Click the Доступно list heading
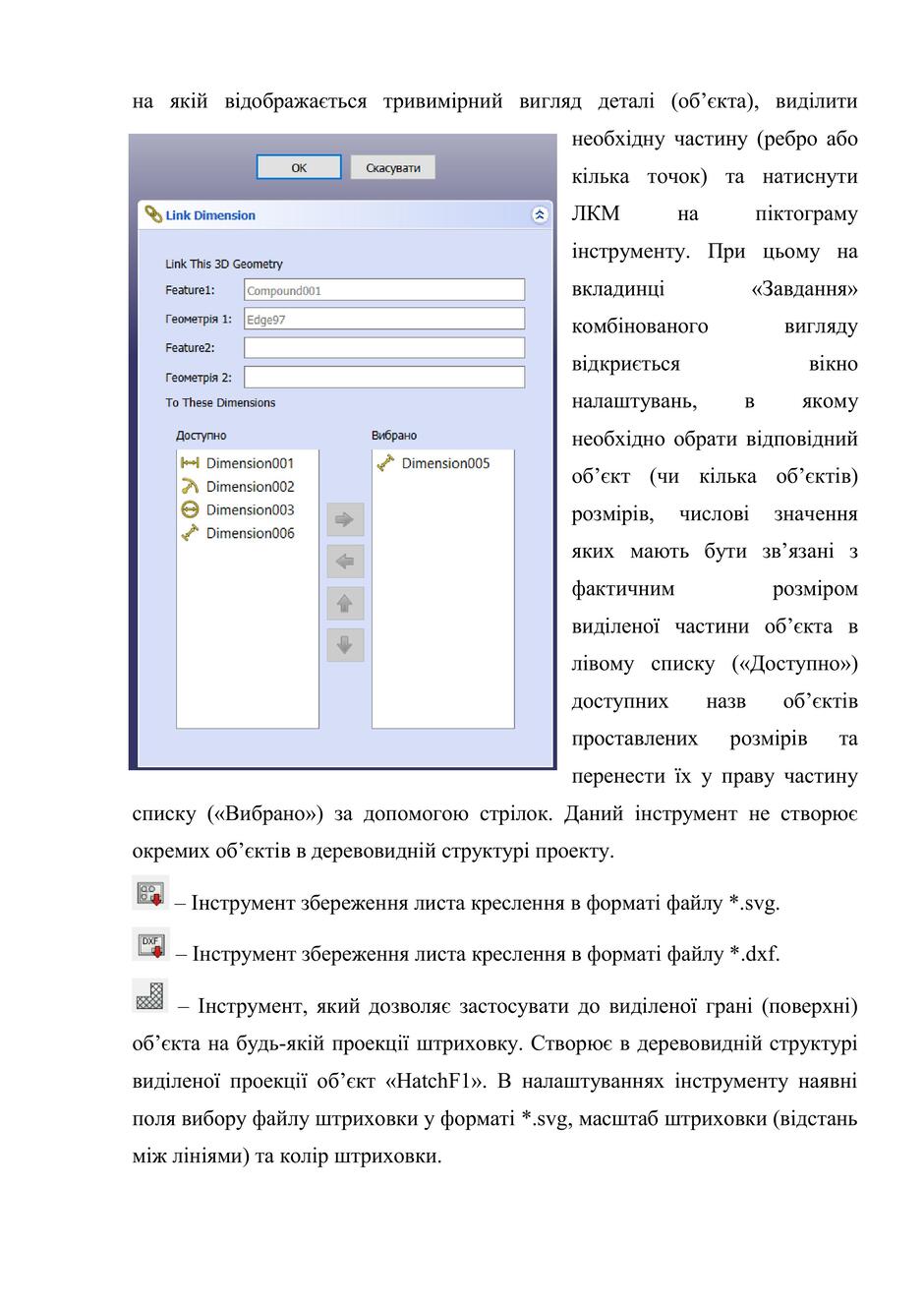 pos(201,436)
